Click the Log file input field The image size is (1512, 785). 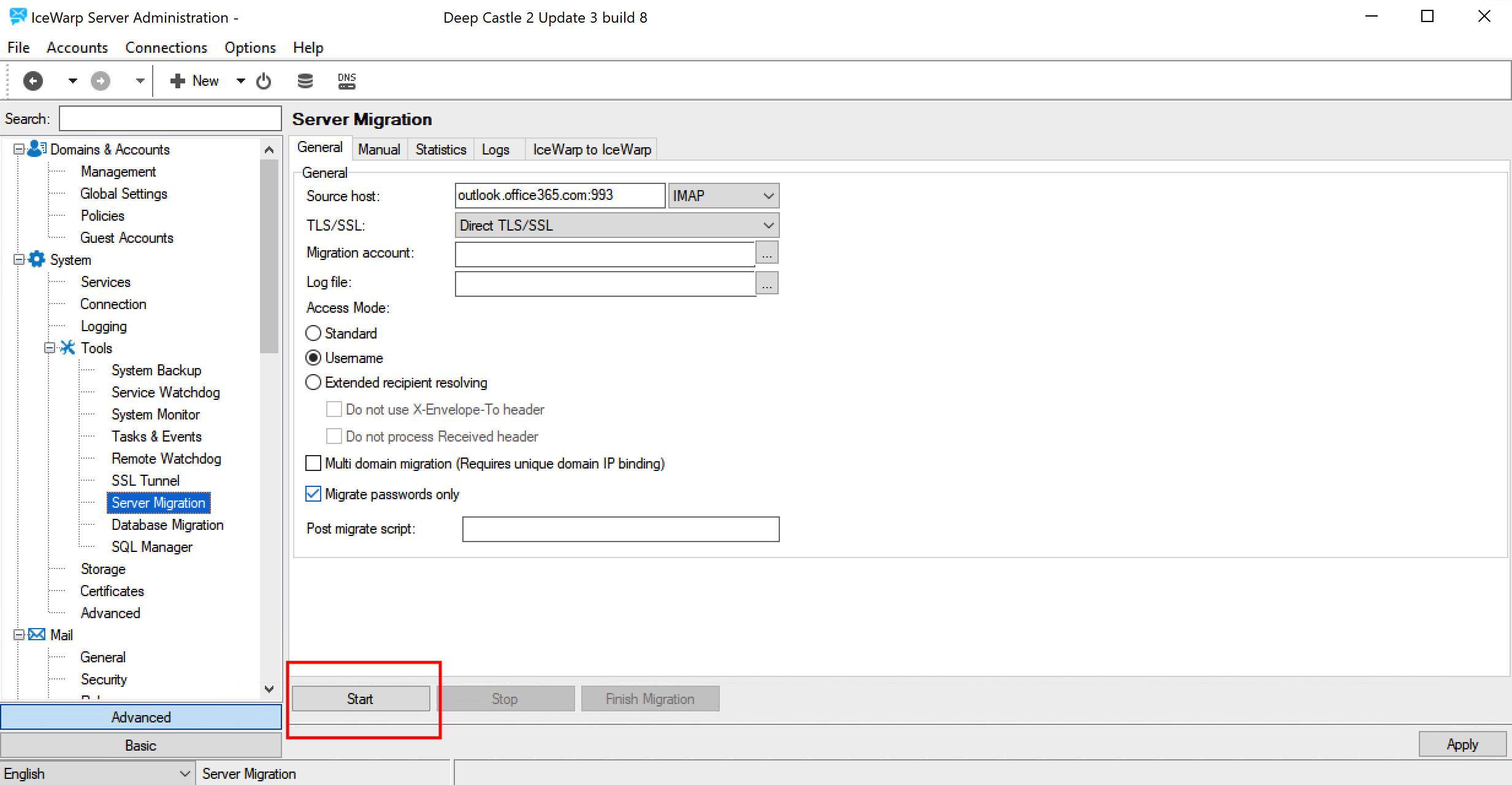(605, 283)
